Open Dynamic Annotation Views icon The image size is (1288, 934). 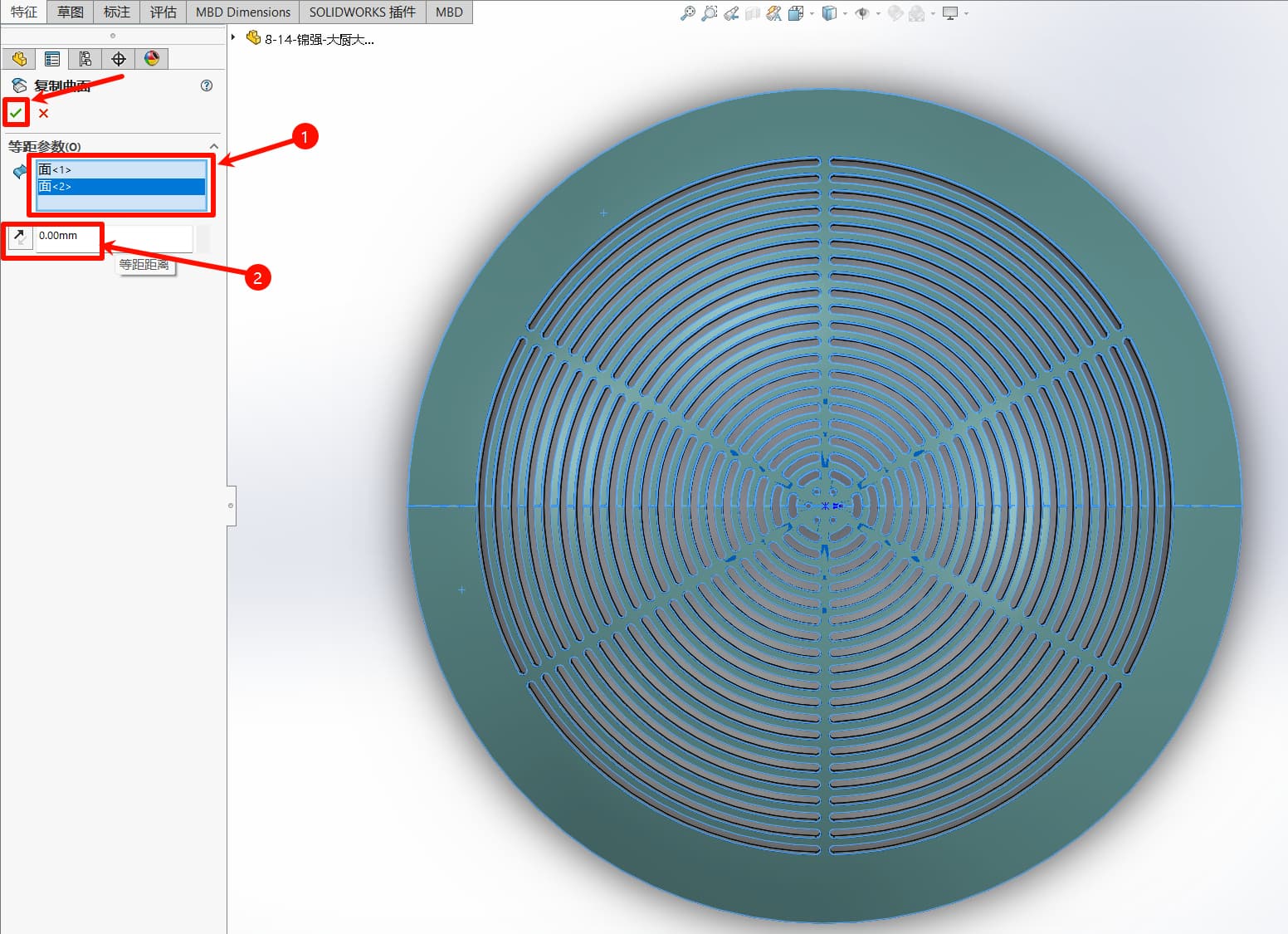click(x=774, y=13)
